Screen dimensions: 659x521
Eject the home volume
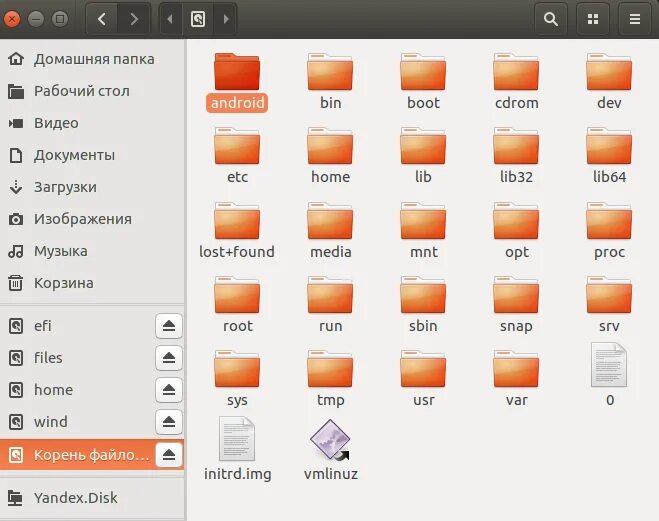(169, 389)
